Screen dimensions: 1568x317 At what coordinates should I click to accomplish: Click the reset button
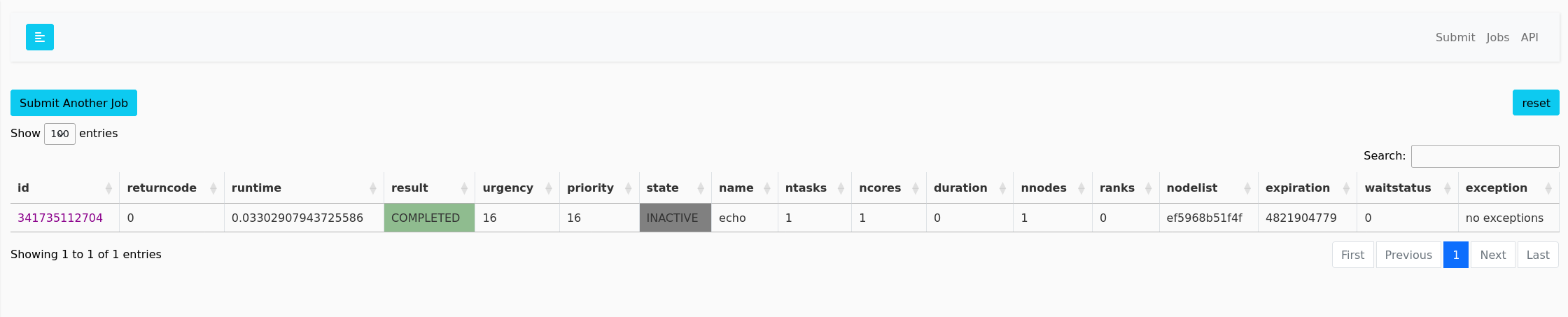click(1536, 103)
